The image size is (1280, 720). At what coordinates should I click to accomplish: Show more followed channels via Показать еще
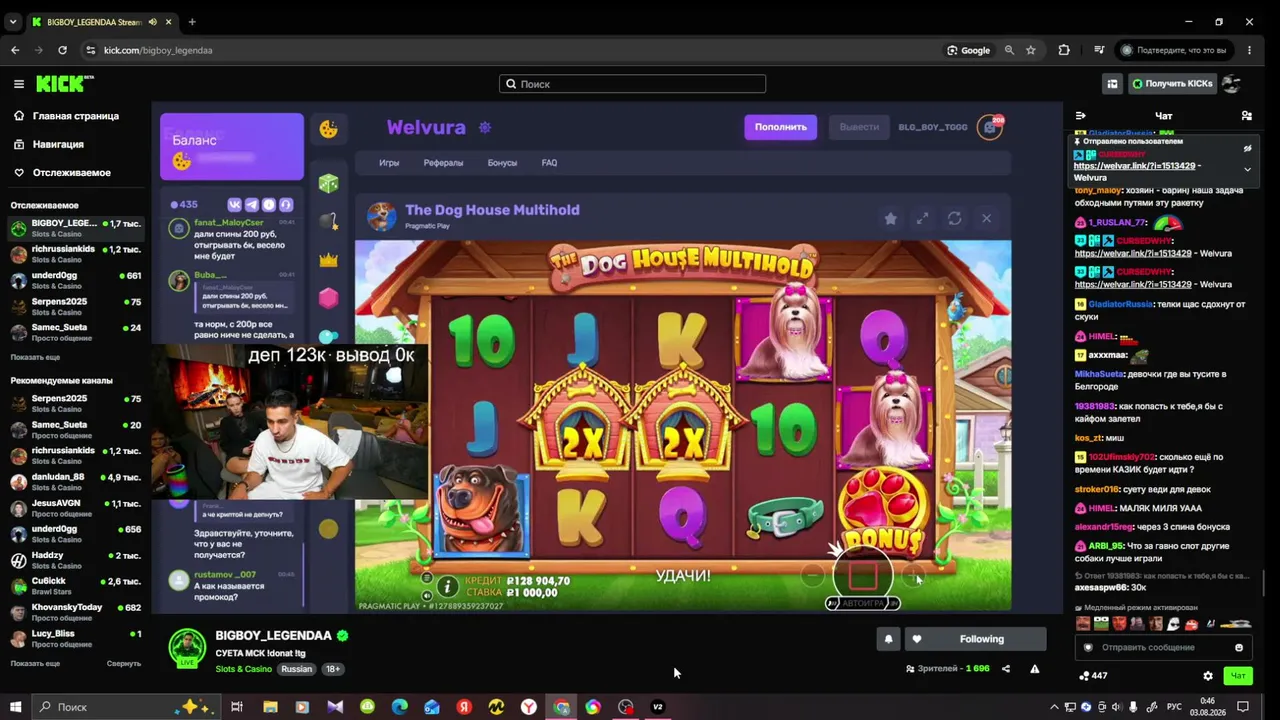coord(35,357)
